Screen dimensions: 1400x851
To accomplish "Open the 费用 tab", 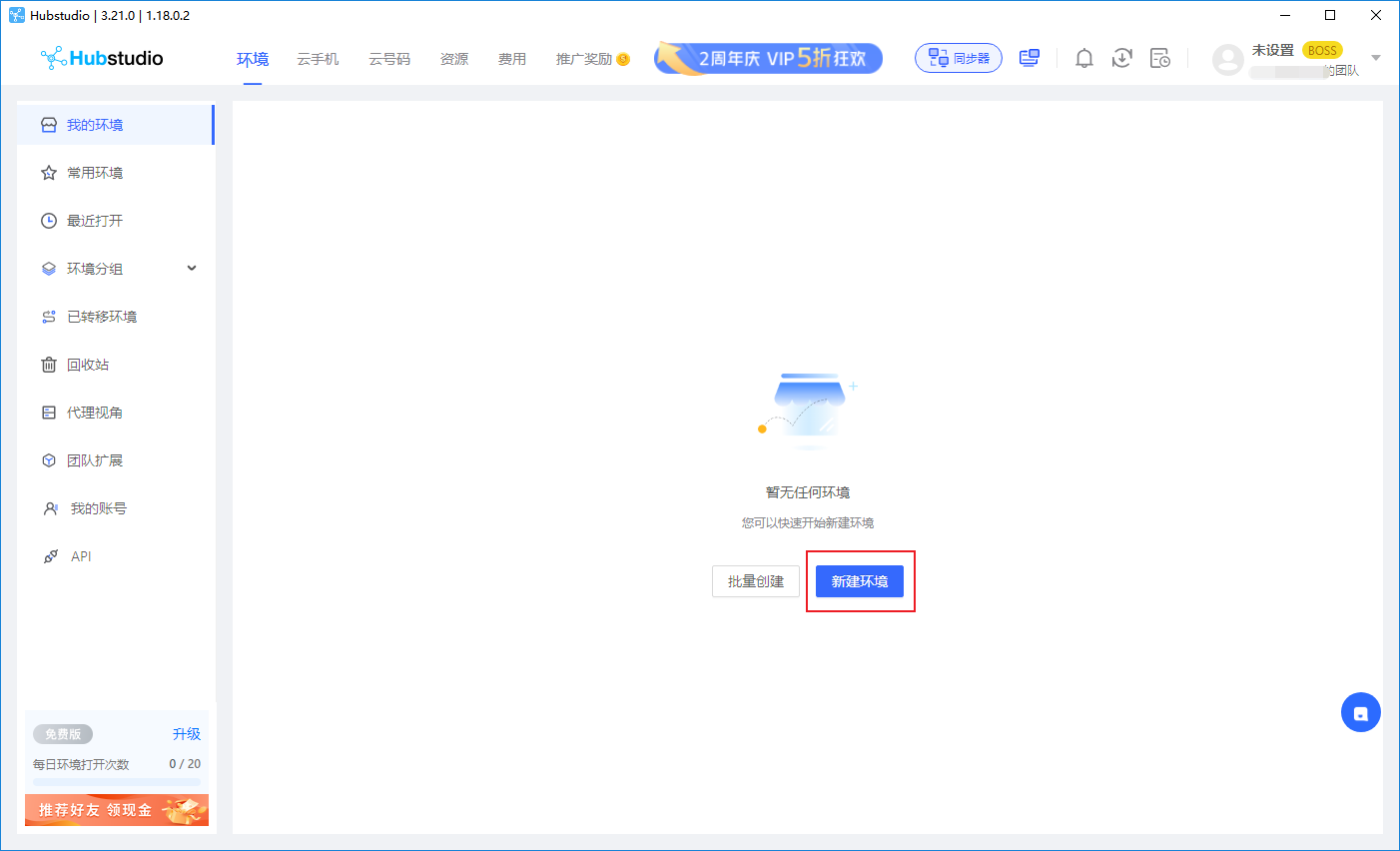I will click(x=512, y=58).
